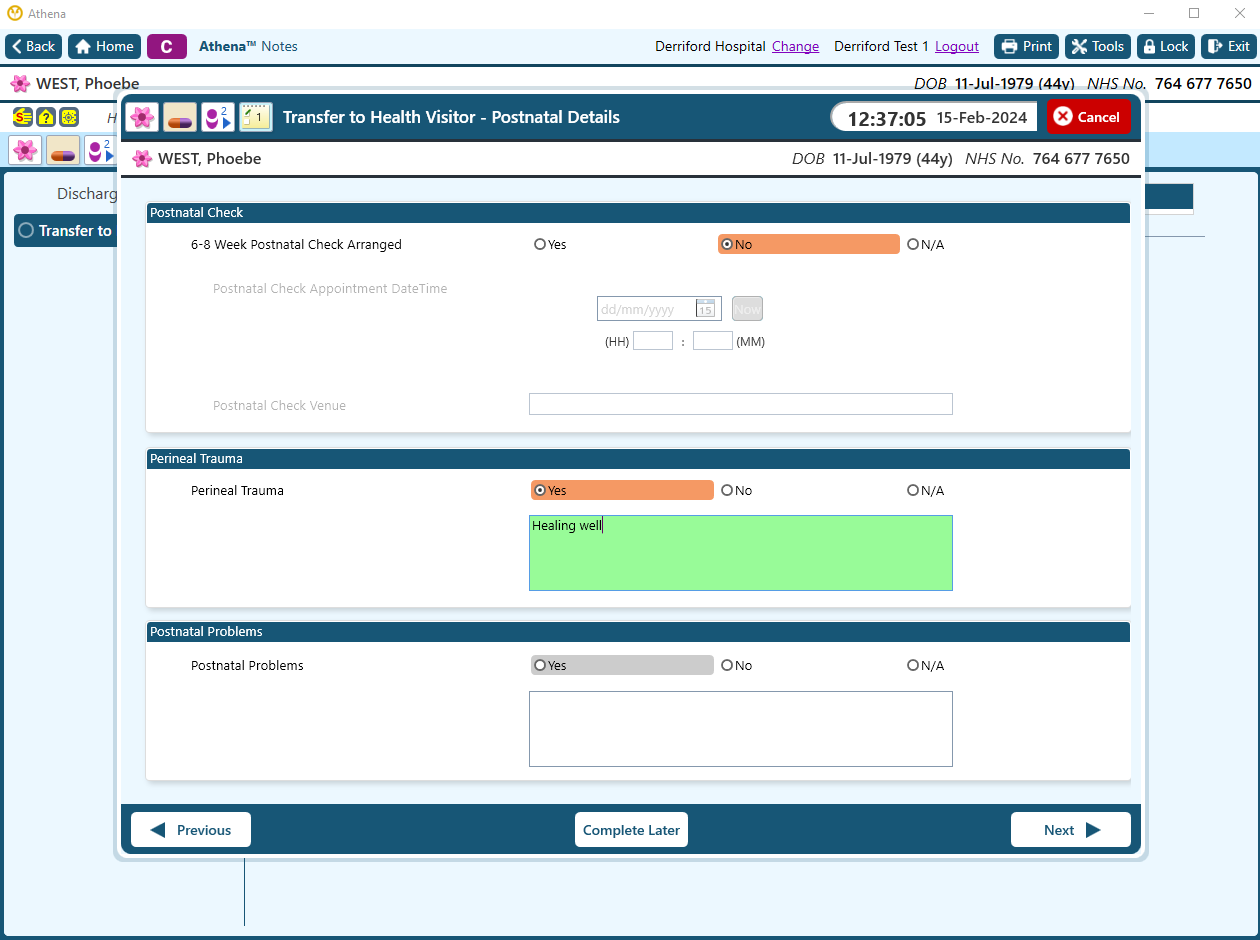
Task: Select No for Postnatal Check Arranged
Action: (808, 244)
